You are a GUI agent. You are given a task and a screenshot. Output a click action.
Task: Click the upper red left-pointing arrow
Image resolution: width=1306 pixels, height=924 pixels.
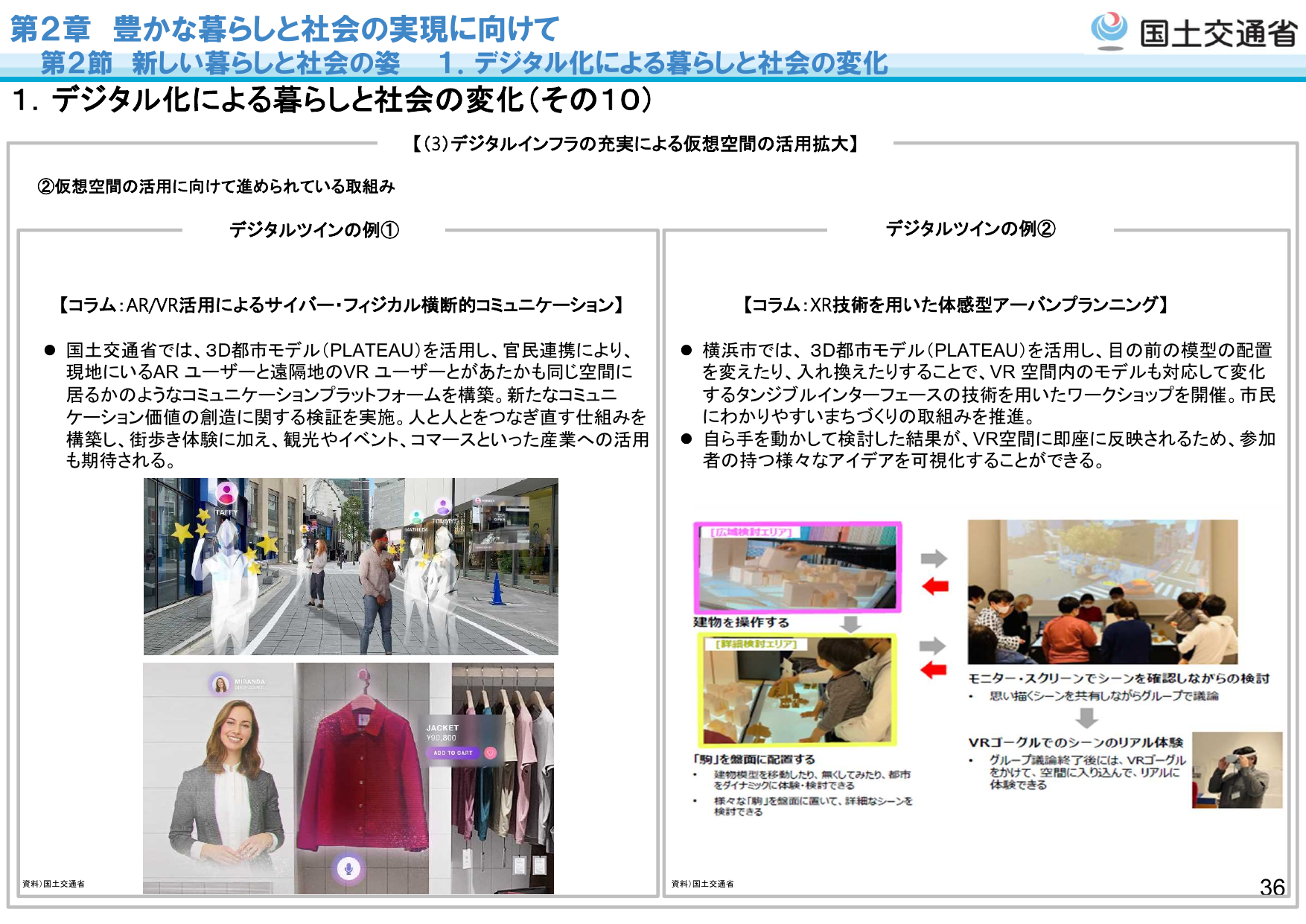pyautogui.click(x=934, y=586)
